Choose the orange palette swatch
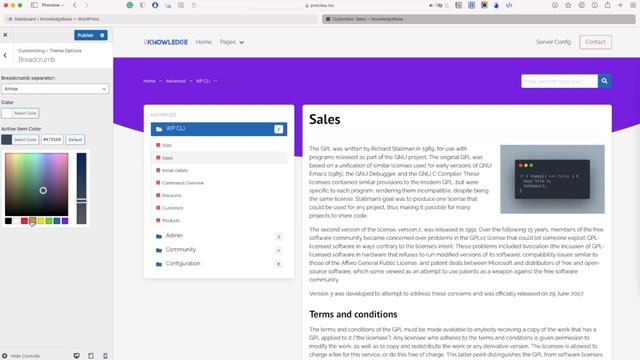The image size is (640, 360). (33, 221)
